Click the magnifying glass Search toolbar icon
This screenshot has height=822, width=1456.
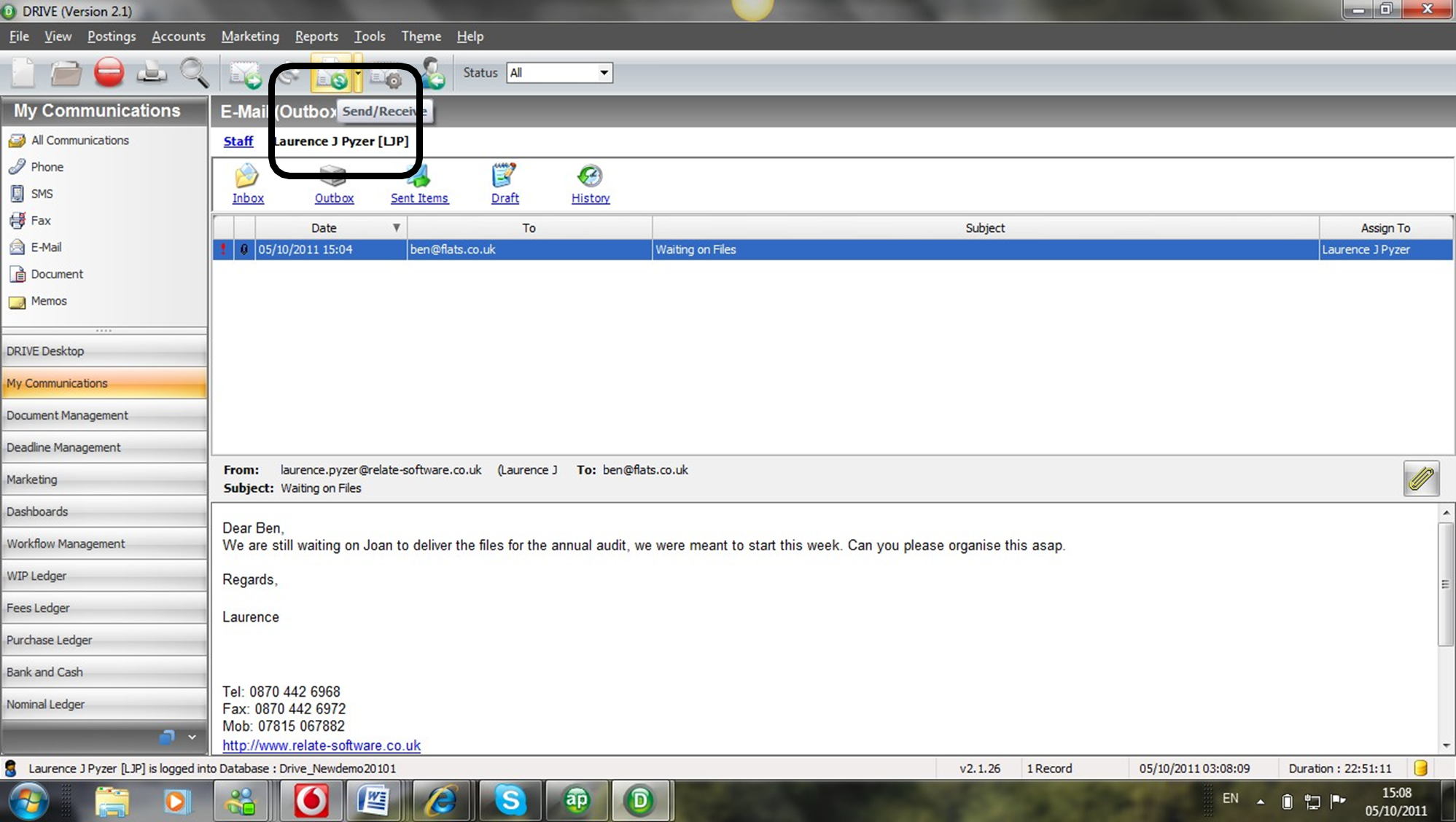tap(194, 73)
